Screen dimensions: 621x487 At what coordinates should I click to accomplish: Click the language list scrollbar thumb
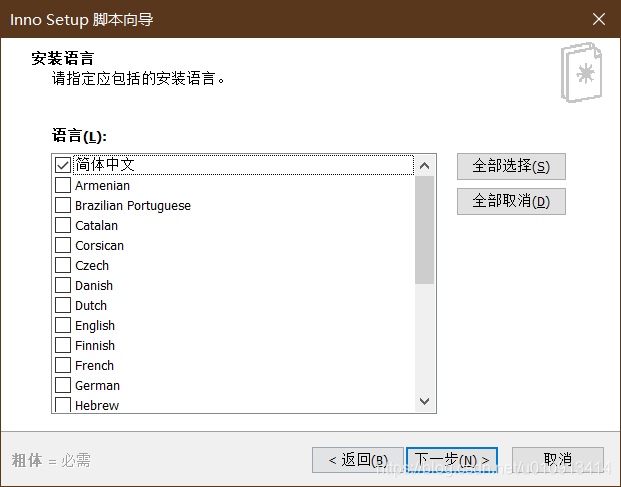[x=425, y=230]
